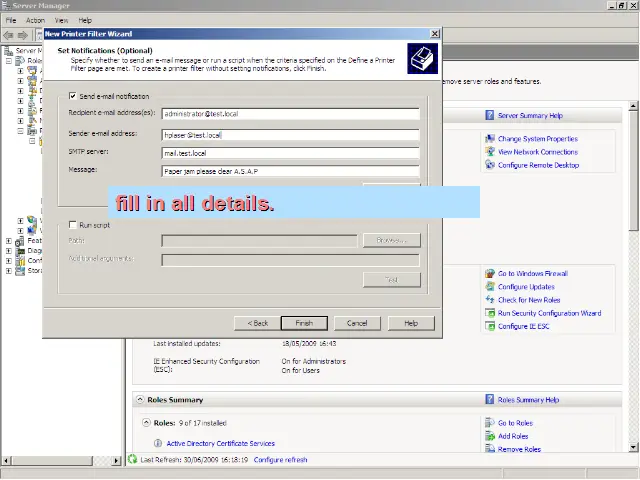The width and height of the screenshot is (640, 480).
Task: Click the Configure Updates icon
Action: 490,287
